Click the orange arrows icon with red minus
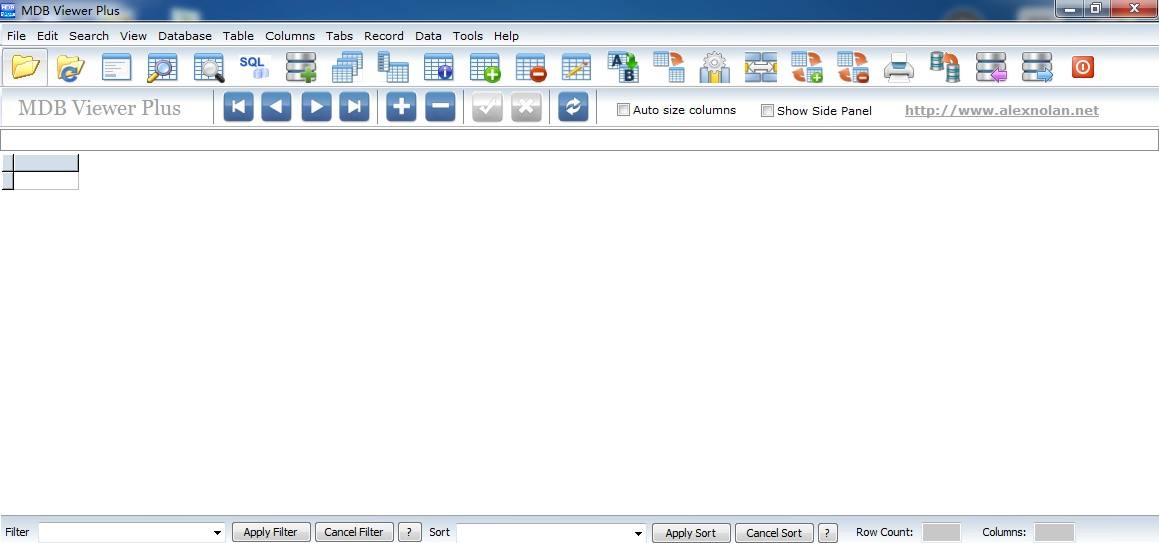 point(853,67)
